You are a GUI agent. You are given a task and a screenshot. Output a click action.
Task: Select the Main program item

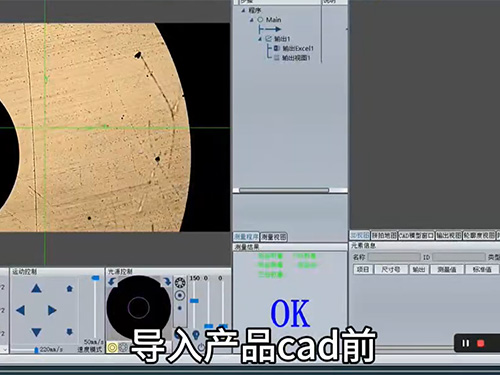[x=274, y=20]
